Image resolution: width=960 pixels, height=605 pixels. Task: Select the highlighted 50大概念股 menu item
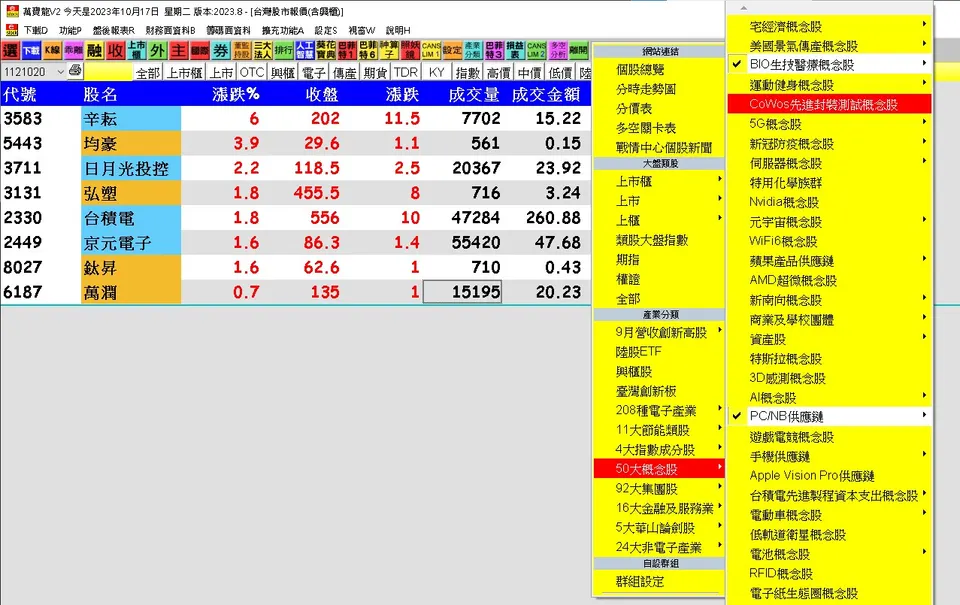tap(659, 469)
